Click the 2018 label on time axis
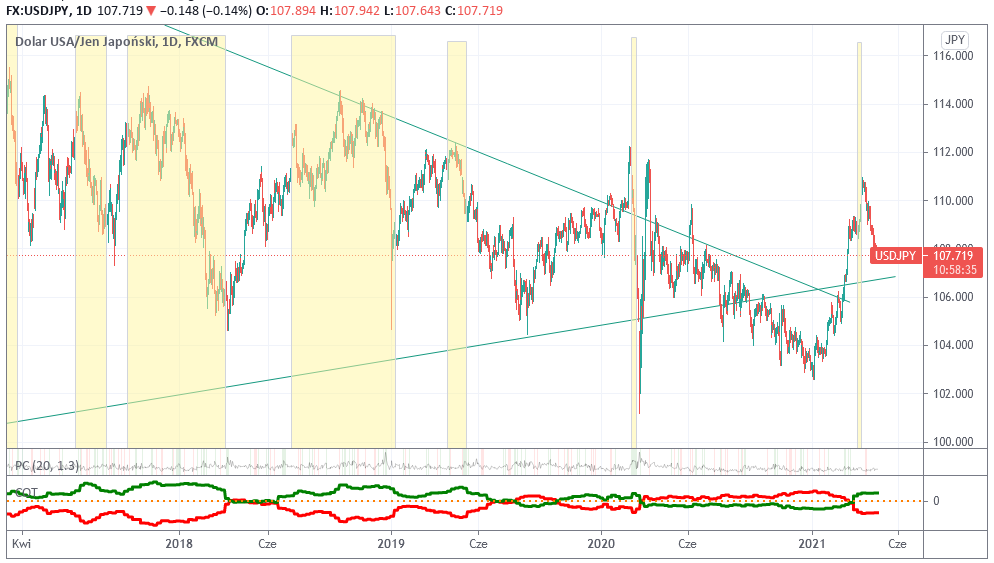This screenshot has height=563, width=994. 179,544
